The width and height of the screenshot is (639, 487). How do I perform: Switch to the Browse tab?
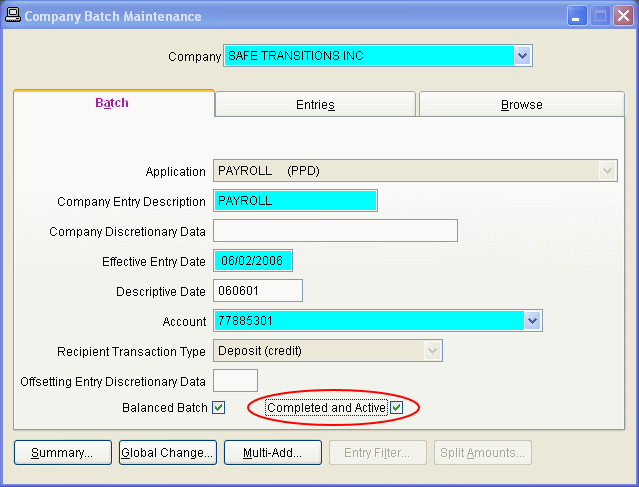pyautogui.click(x=521, y=105)
